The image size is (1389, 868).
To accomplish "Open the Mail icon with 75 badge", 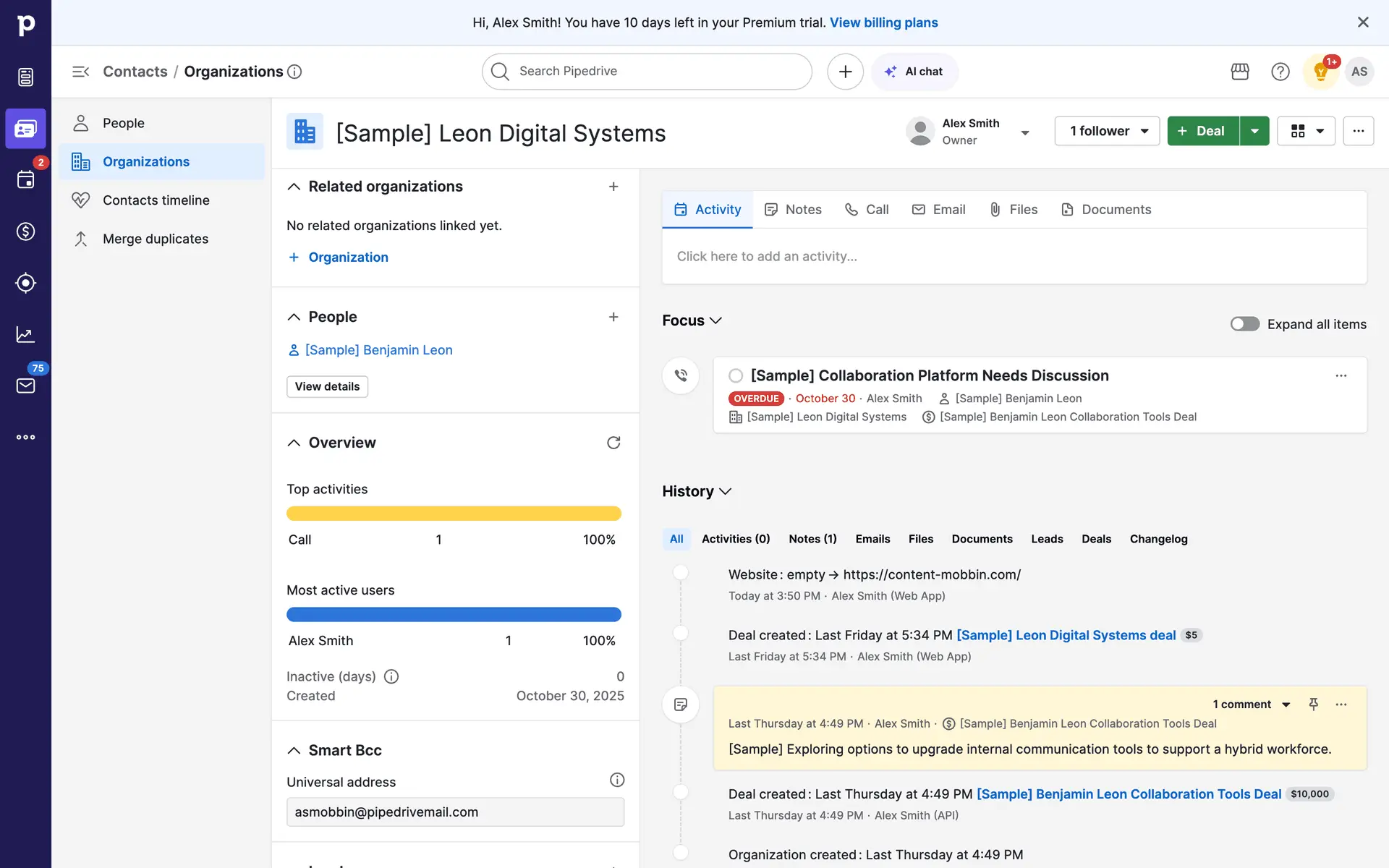I will click(x=25, y=386).
